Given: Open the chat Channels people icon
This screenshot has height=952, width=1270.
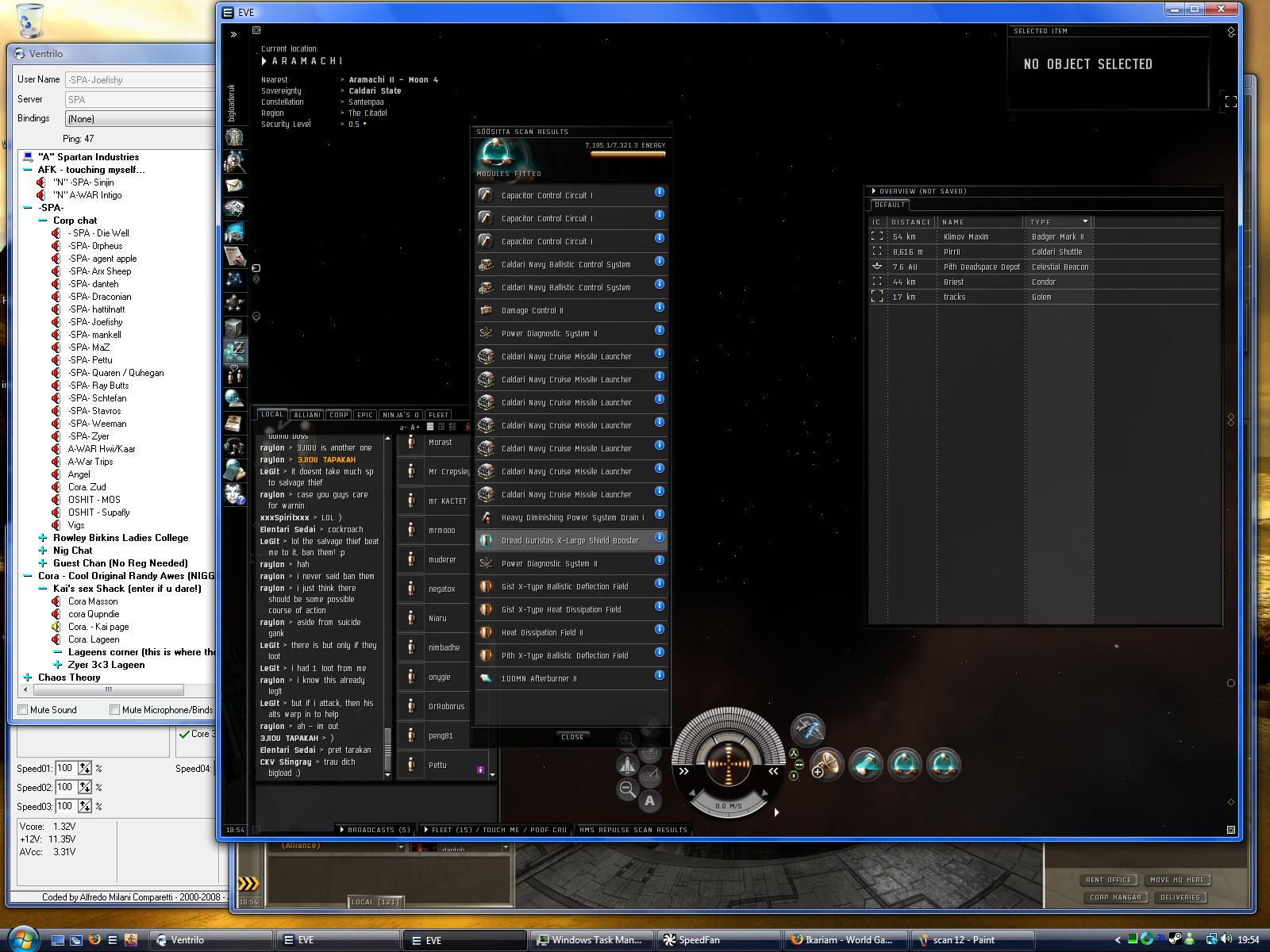Looking at the screenshot, I should tap(234, 374).
